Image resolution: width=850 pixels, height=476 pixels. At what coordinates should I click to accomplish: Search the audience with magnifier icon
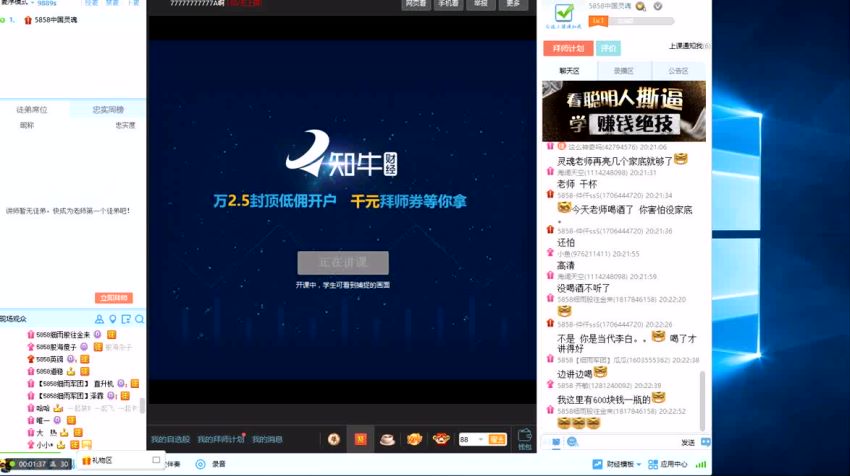coord(139,319)
